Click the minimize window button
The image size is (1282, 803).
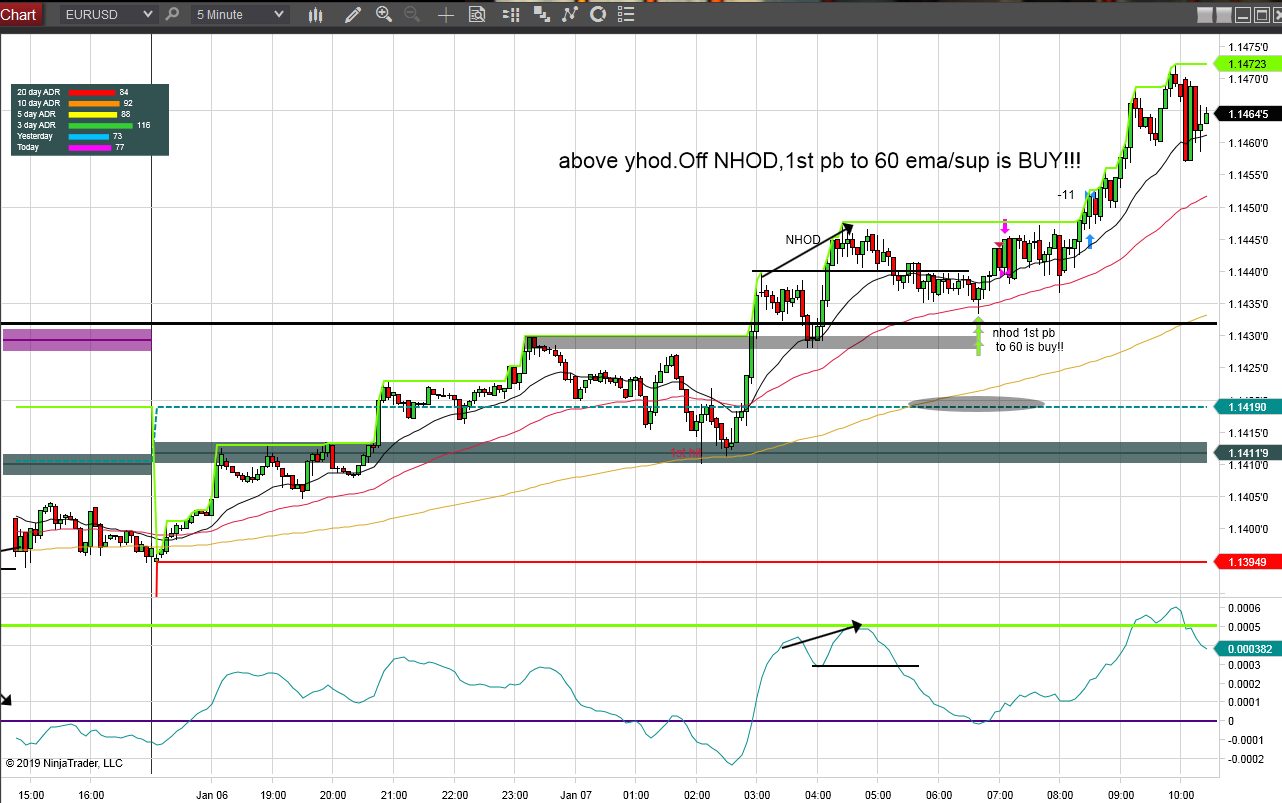[1241, 15]
